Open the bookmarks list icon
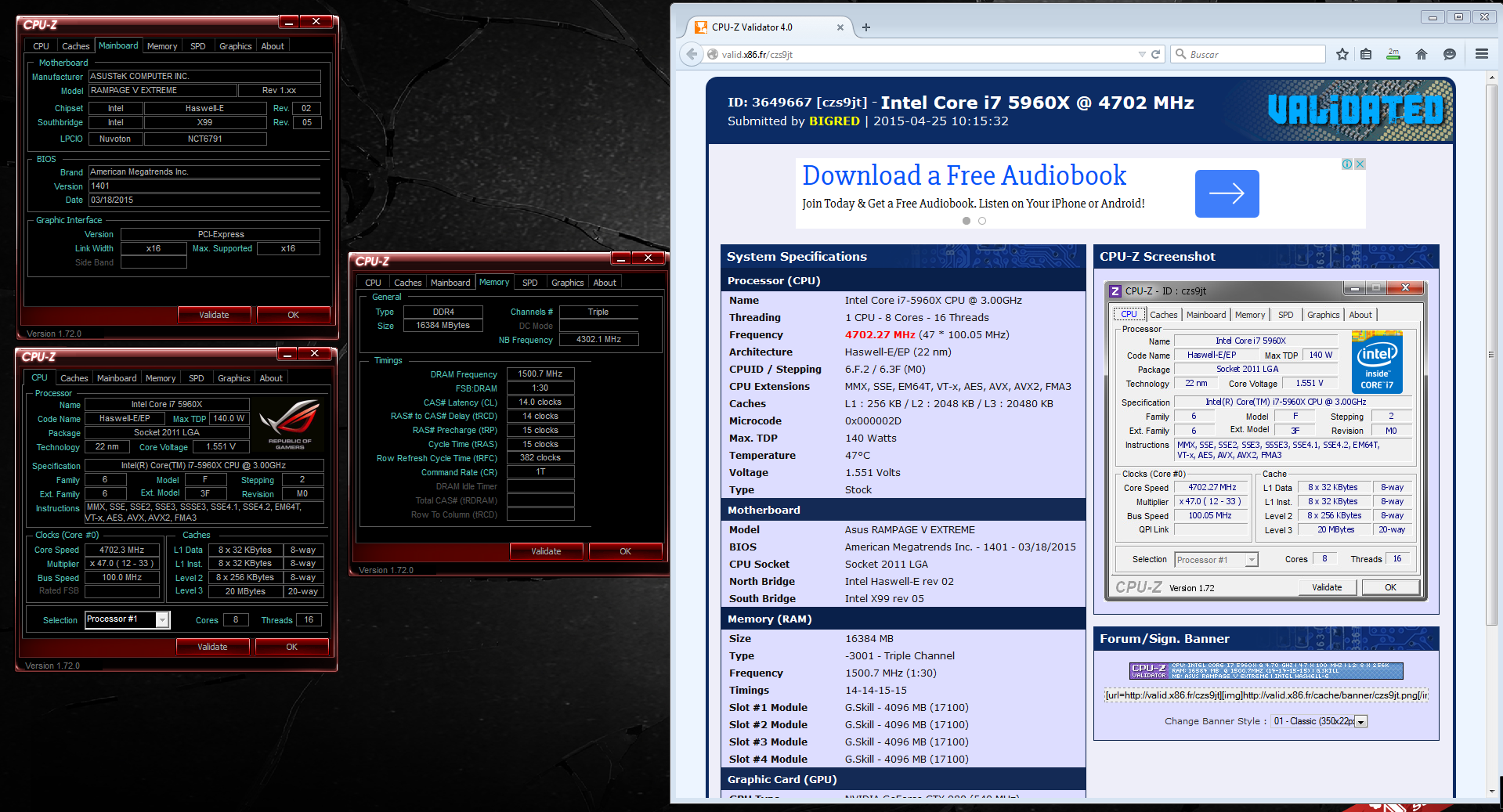Image resolution: width=1503 pixels, height=812 pixels. point(1366,54)
